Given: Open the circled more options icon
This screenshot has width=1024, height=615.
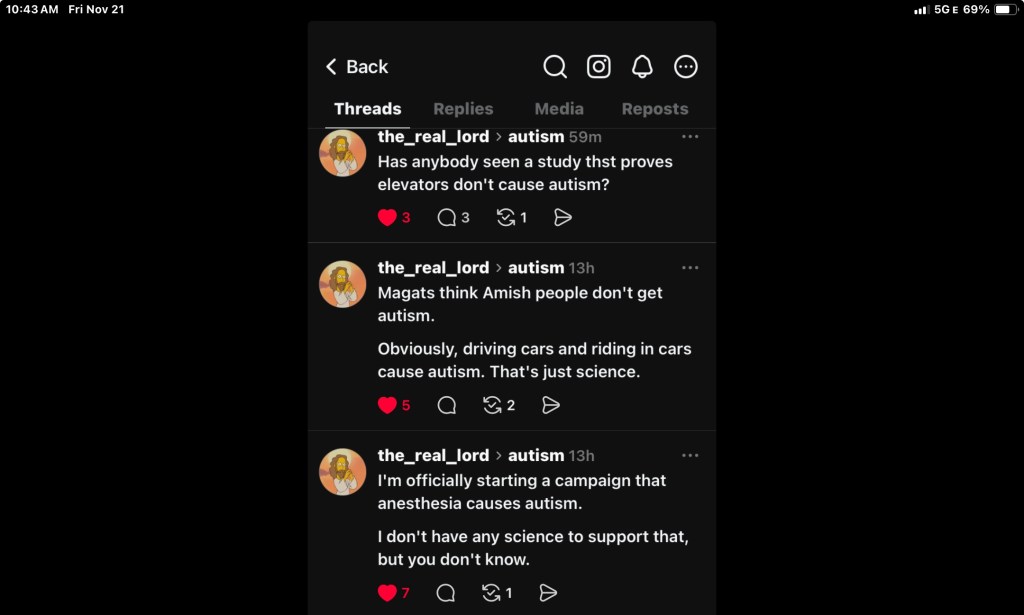Looking at the screenshot, I should 686,67.
